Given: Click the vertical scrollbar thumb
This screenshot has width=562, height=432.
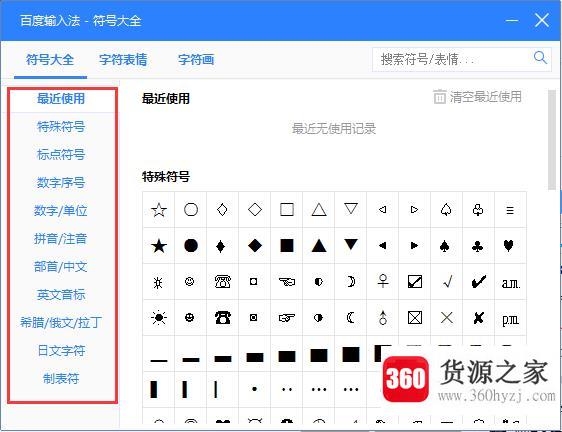Looking at the screenshot, I should 551,139.
